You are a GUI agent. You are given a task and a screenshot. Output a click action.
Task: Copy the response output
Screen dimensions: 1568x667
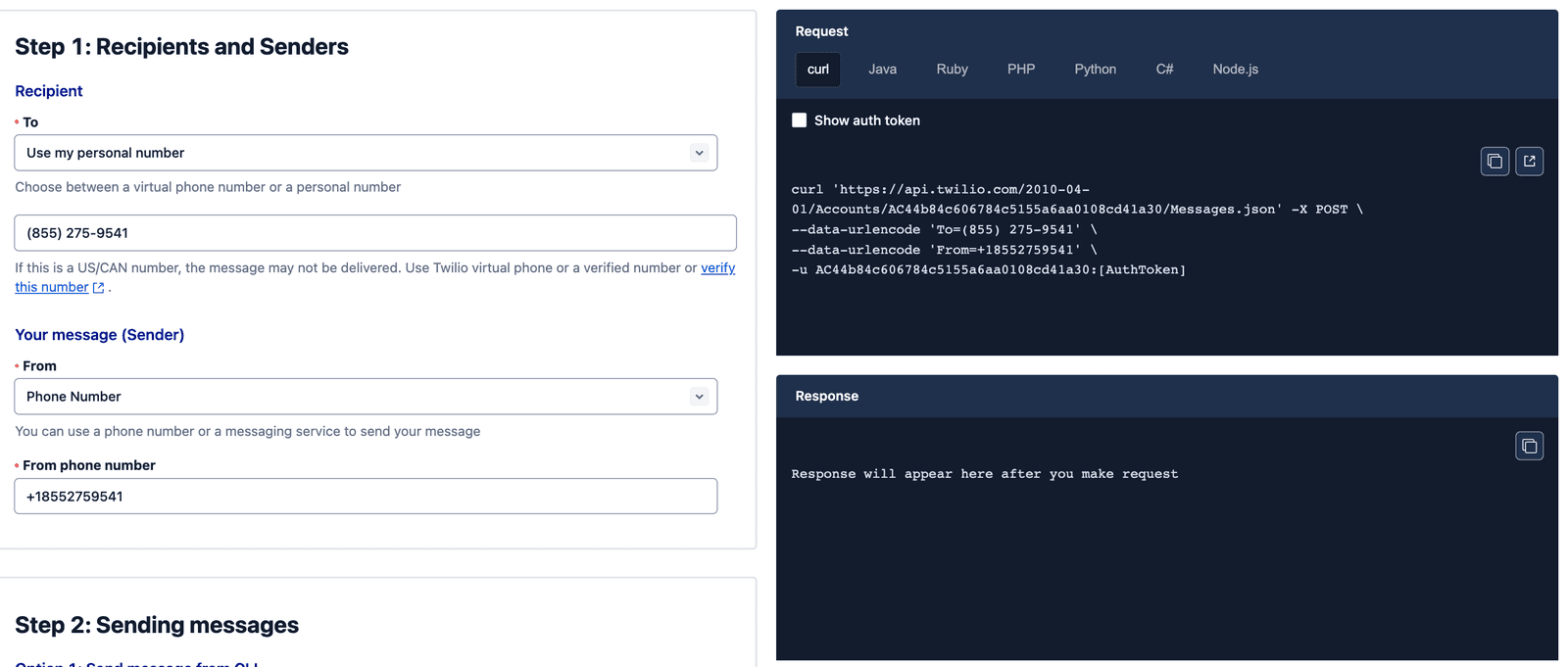pyautogui.click(x=1529, y=447)
